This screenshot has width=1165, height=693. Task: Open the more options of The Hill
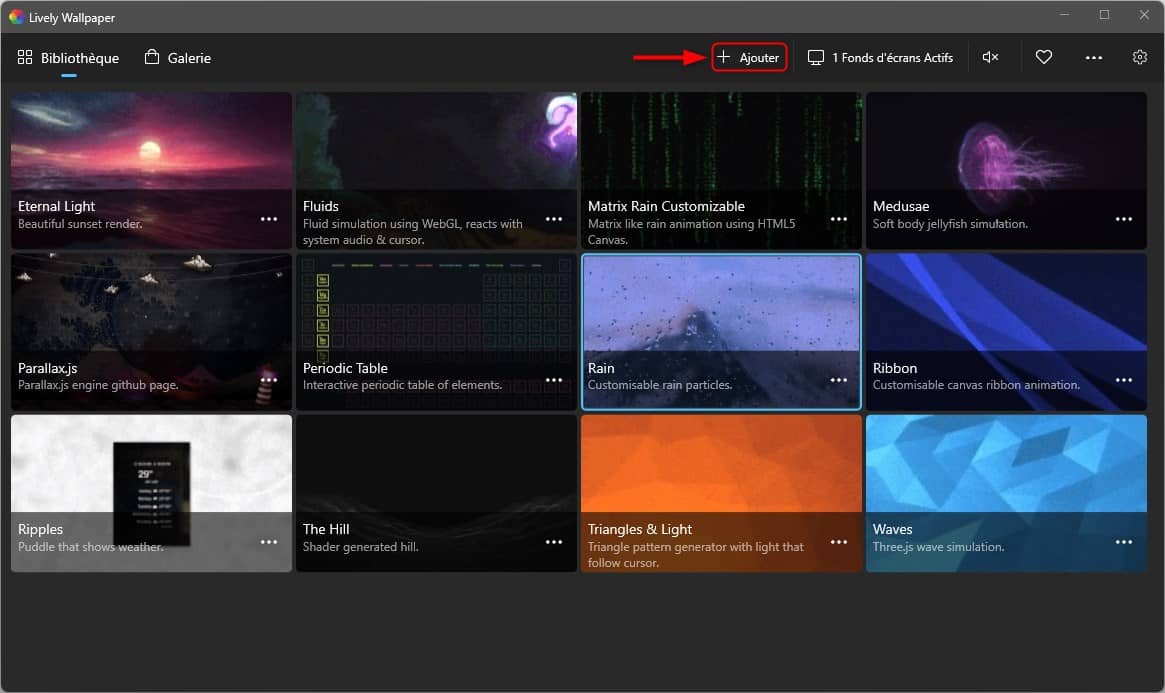coord(554,542)
